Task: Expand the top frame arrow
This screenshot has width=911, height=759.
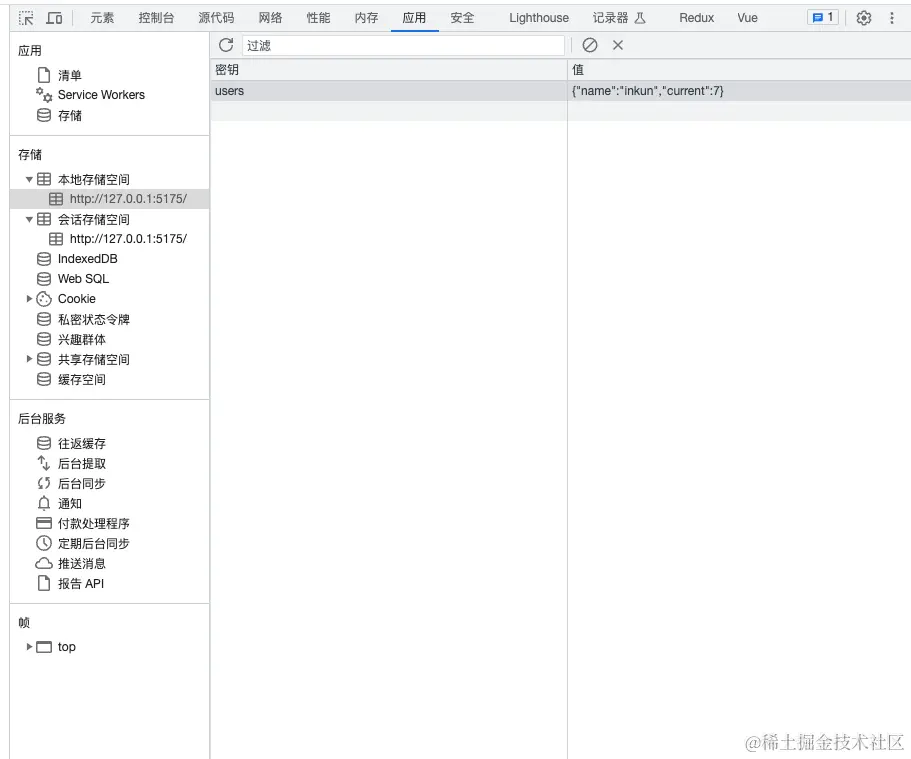Action: click(x=29, y=646)
